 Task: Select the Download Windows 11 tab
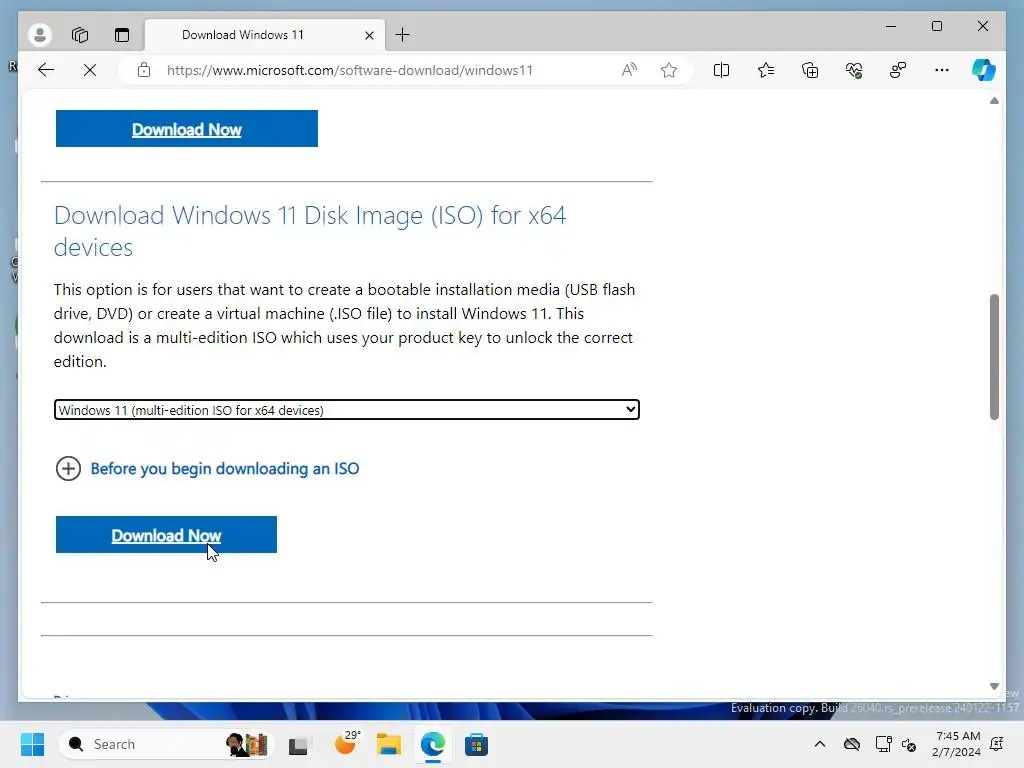point(265,35)
